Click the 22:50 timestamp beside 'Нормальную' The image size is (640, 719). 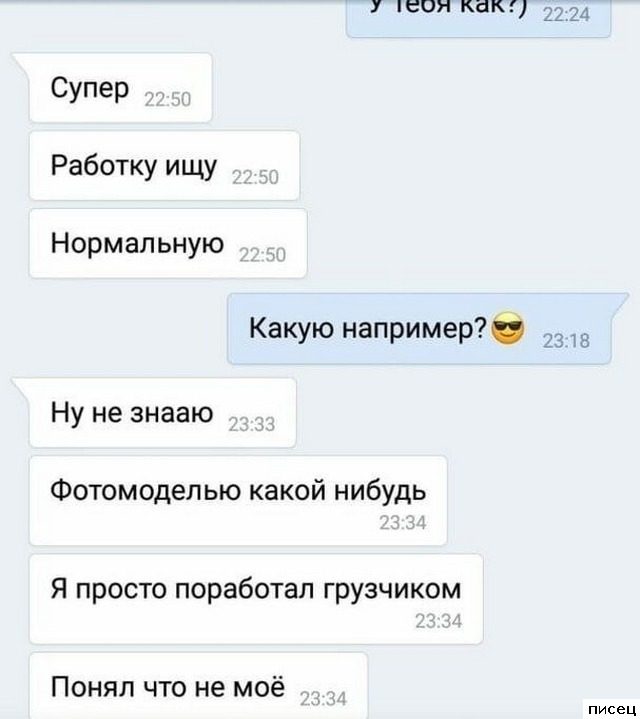click(262, 255)
